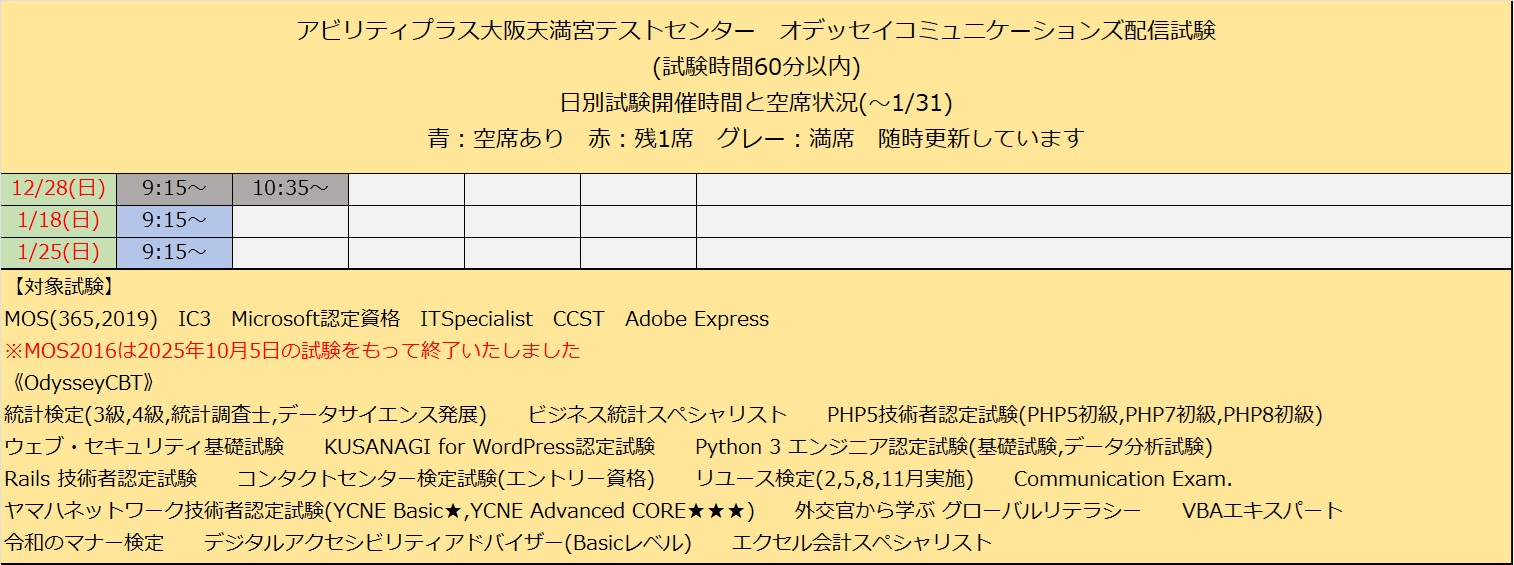
Task: Click the empty third time slot on 1/18
Action: click(x=406, y=221)
